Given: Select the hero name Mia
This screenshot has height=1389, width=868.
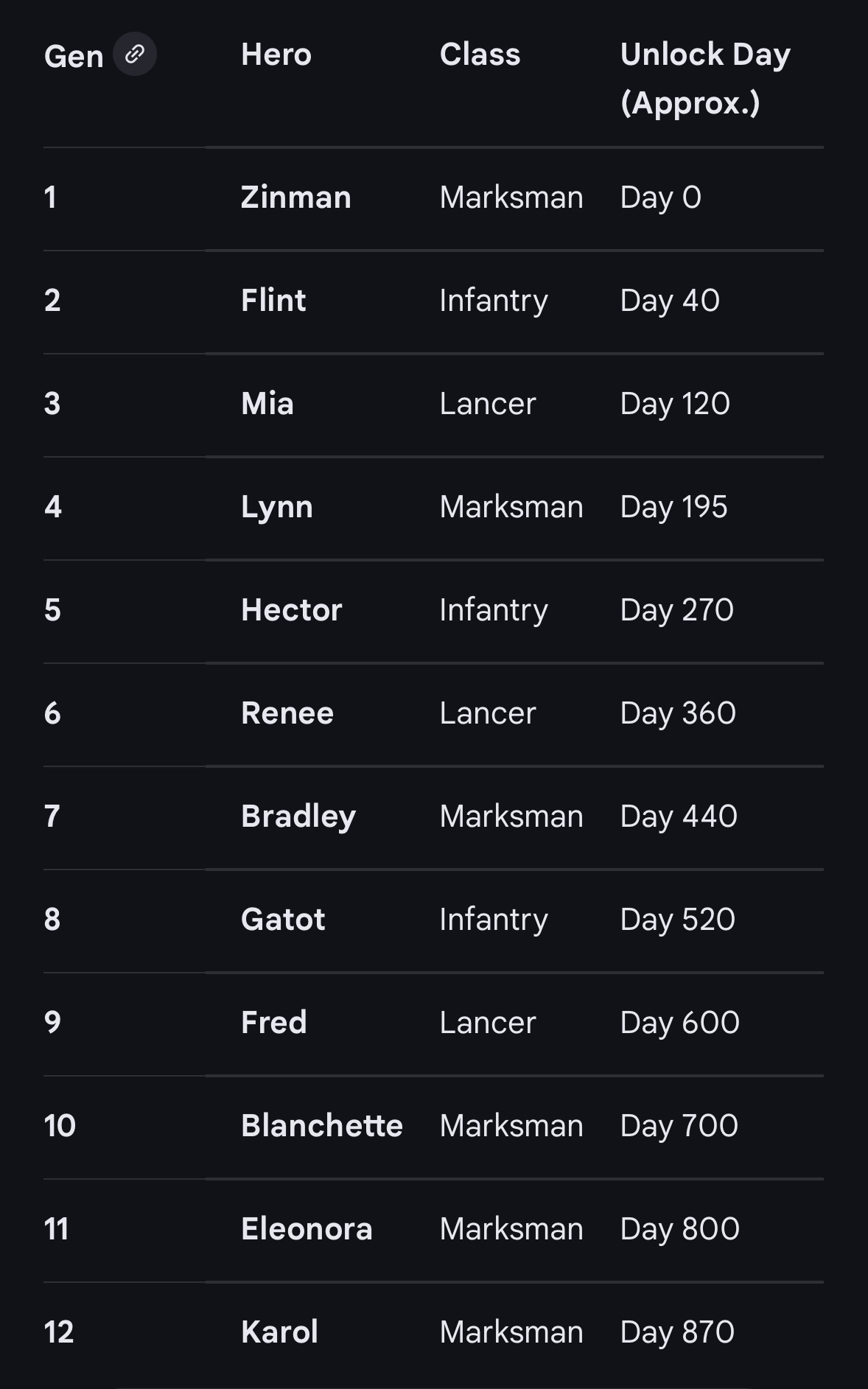Looking at the screenshot, I should pyautogui.click(x=267, y=404).
